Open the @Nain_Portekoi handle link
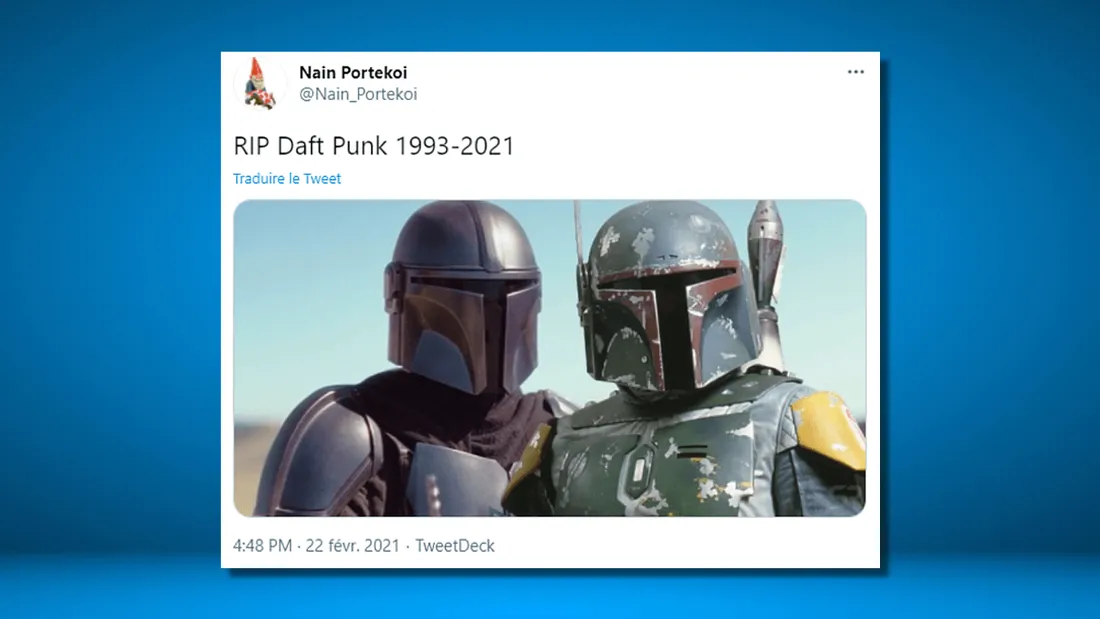 [x=358, y=94]
